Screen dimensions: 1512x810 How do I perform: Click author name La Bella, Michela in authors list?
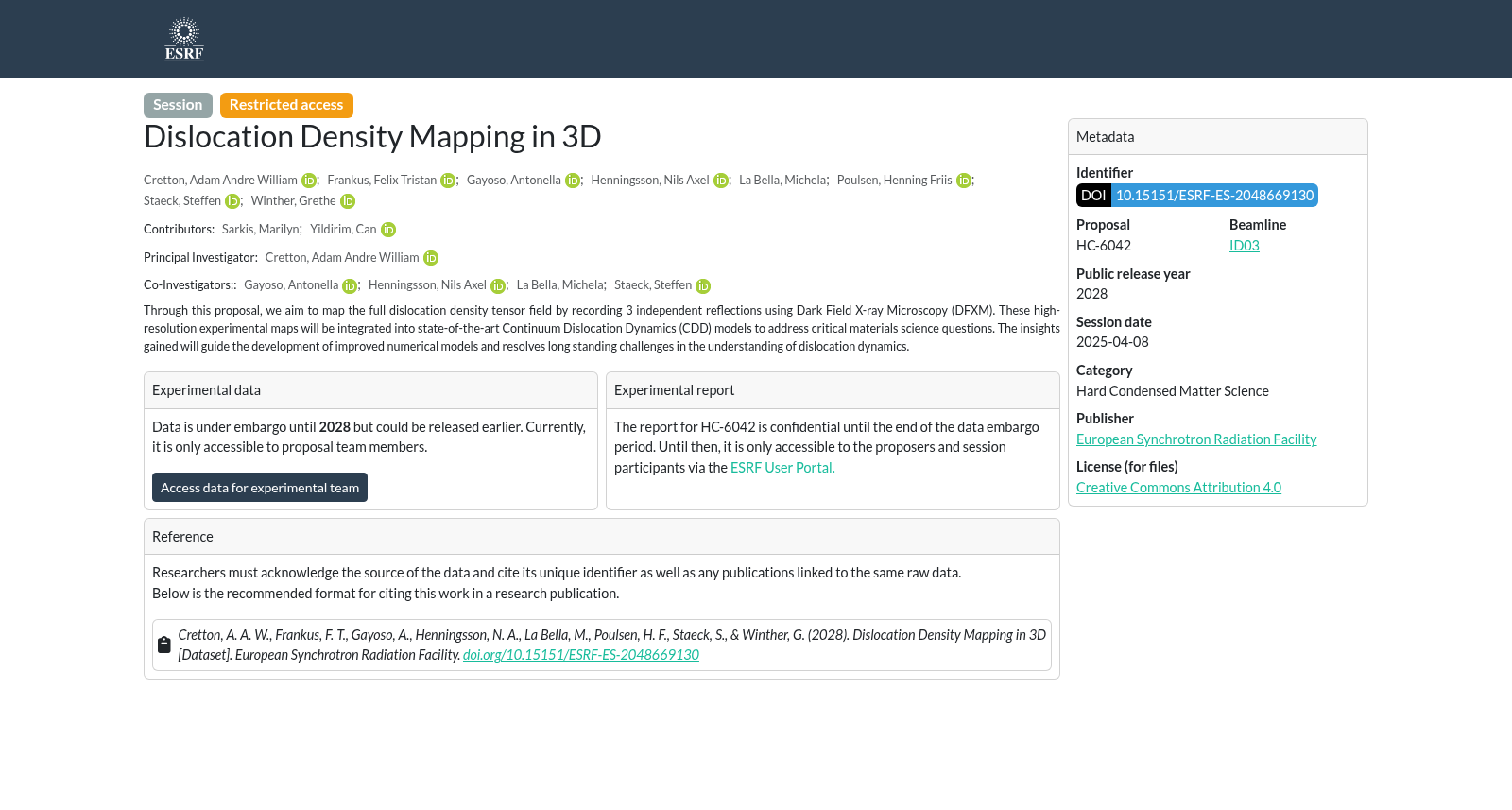coord(782,180)
